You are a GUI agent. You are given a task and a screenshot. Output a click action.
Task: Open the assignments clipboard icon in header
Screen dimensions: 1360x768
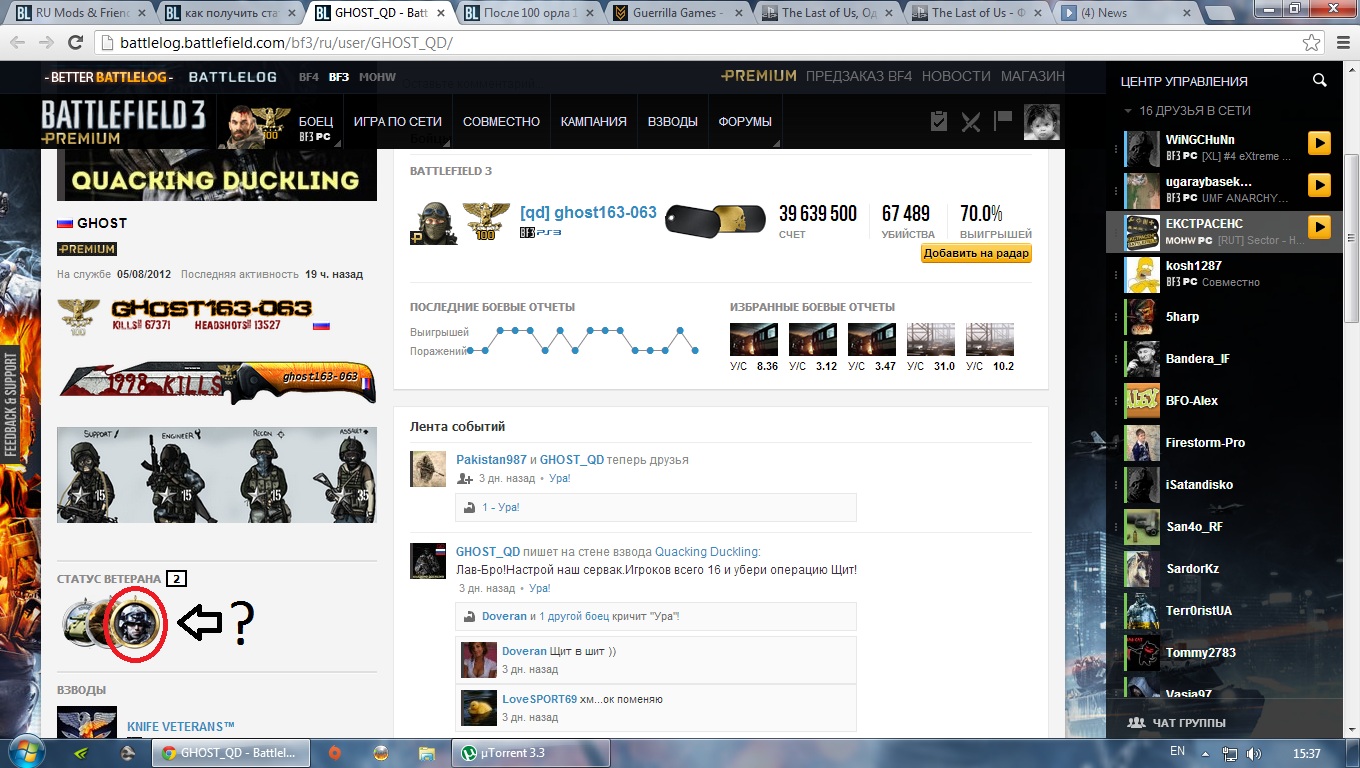[938, 121]
